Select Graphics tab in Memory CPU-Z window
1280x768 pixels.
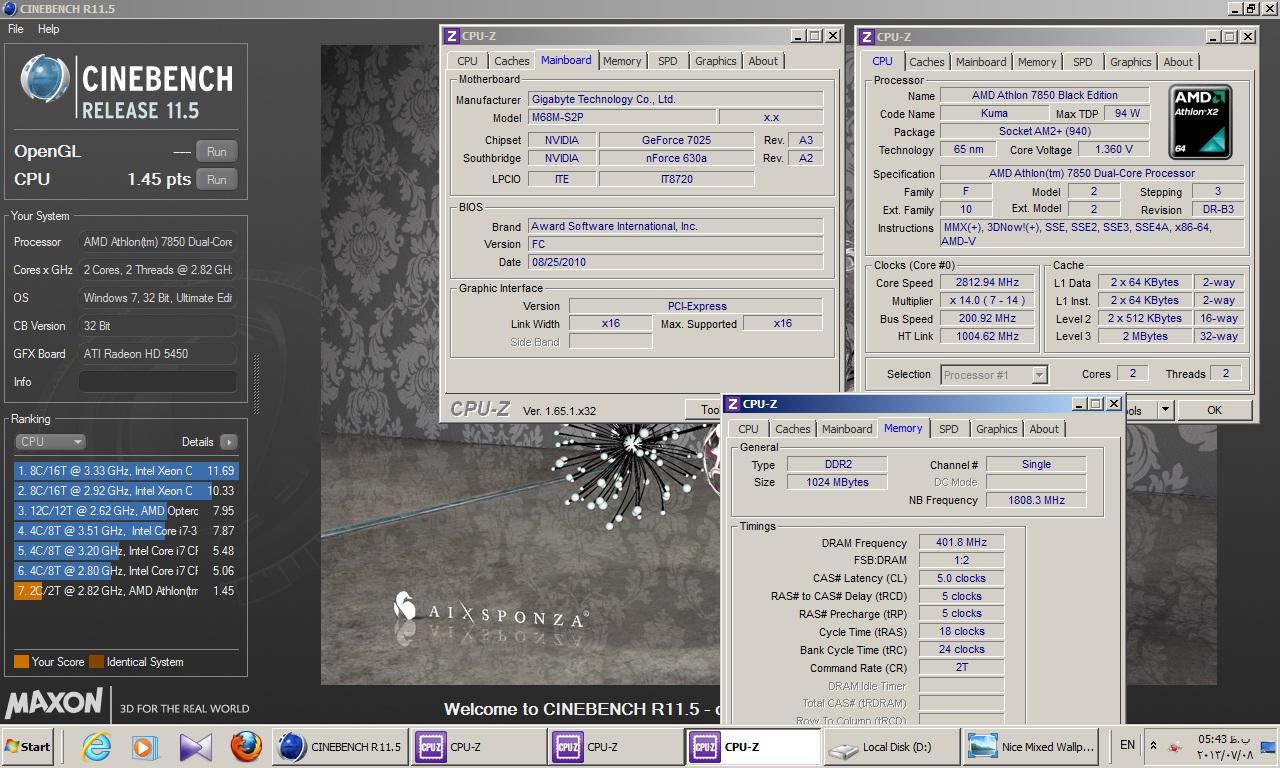pyautogui.click(x=997, y=429)
